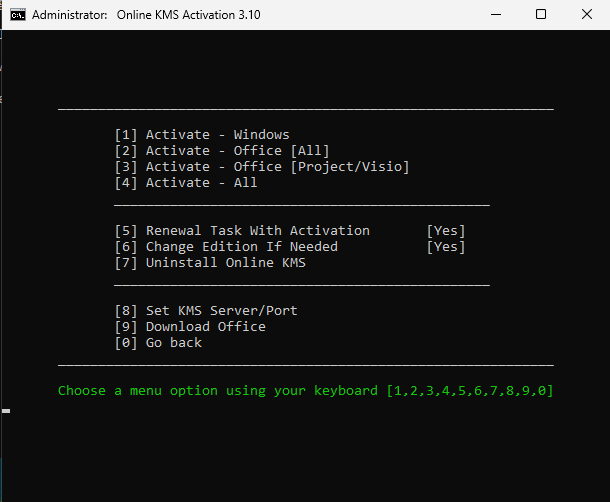Click '[7] Uninstall Online KMS' entry
This screenshot has height=502, width=610.
210,263
